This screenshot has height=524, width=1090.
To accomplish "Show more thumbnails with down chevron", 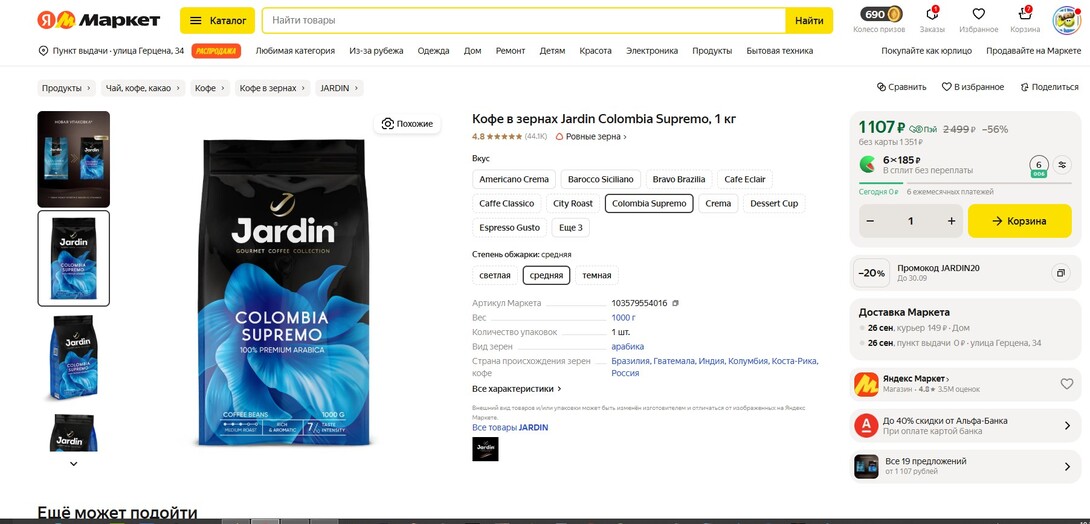I will click(74, 464).
